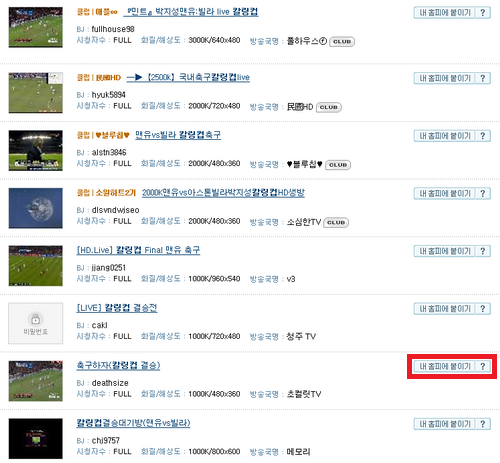Click the 1000K/800x600 quality value
500x463 pixels.
click(x=214, y=452)
